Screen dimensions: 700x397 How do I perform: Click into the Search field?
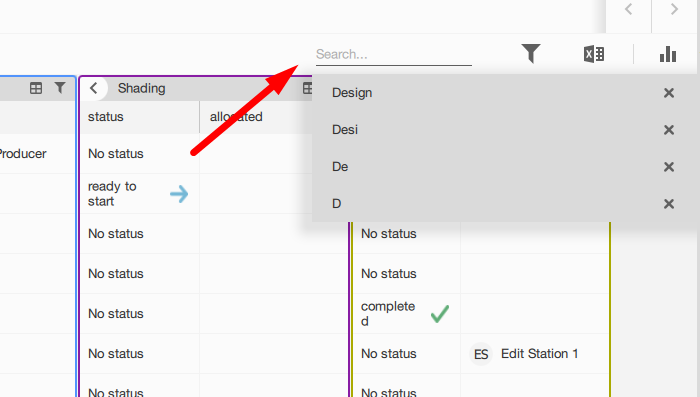(394, 54)
